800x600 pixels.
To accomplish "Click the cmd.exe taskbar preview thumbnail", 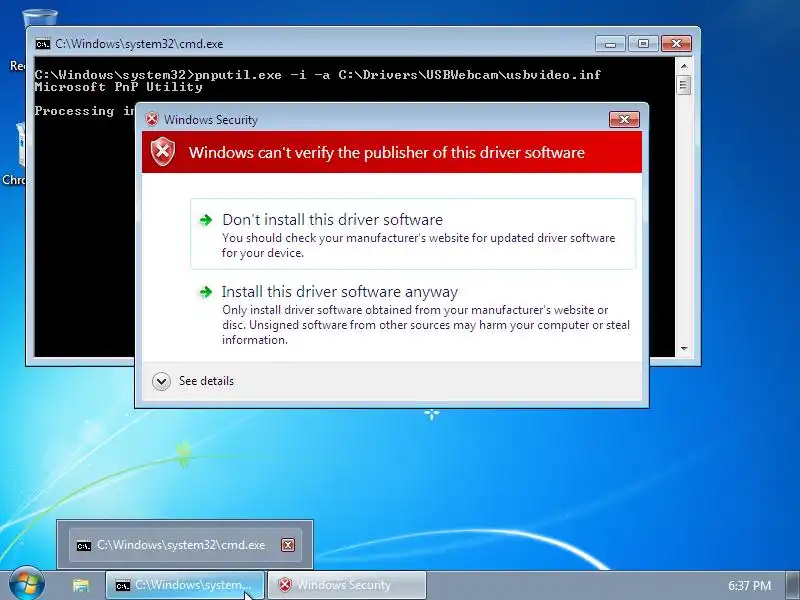I will pos(185,545).
